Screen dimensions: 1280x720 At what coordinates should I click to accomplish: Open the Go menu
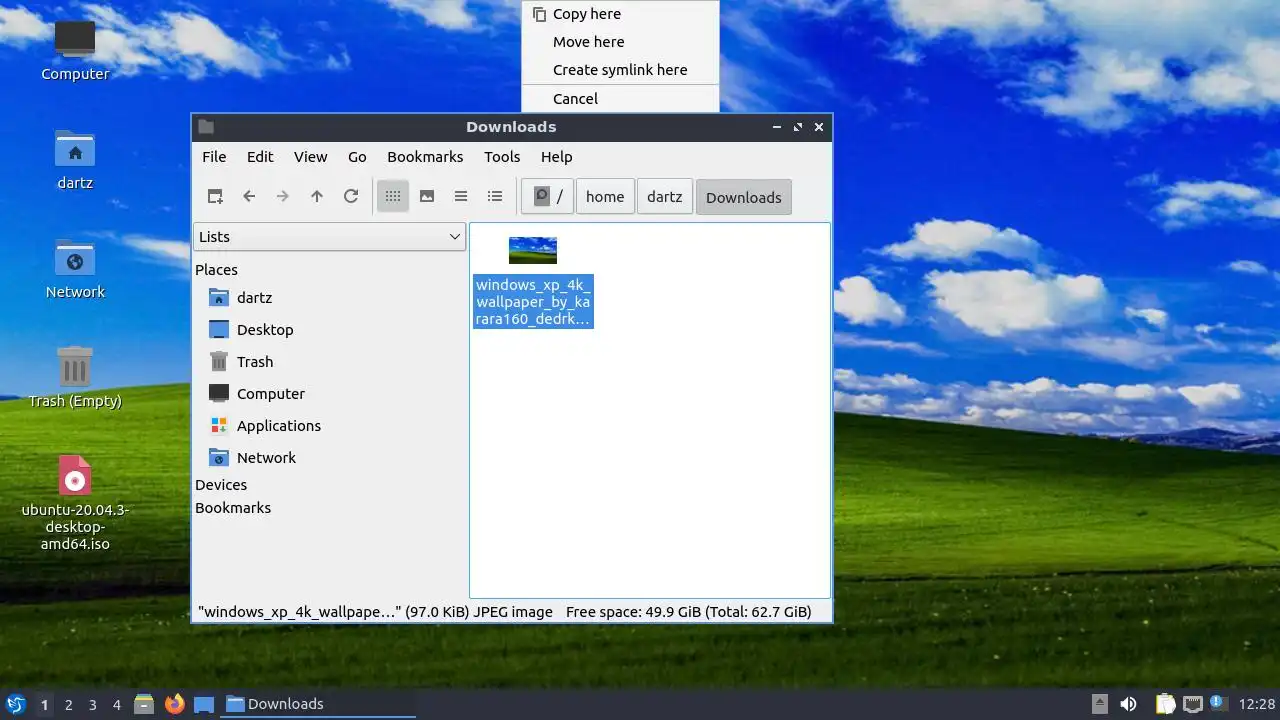[x=357, y=157]
